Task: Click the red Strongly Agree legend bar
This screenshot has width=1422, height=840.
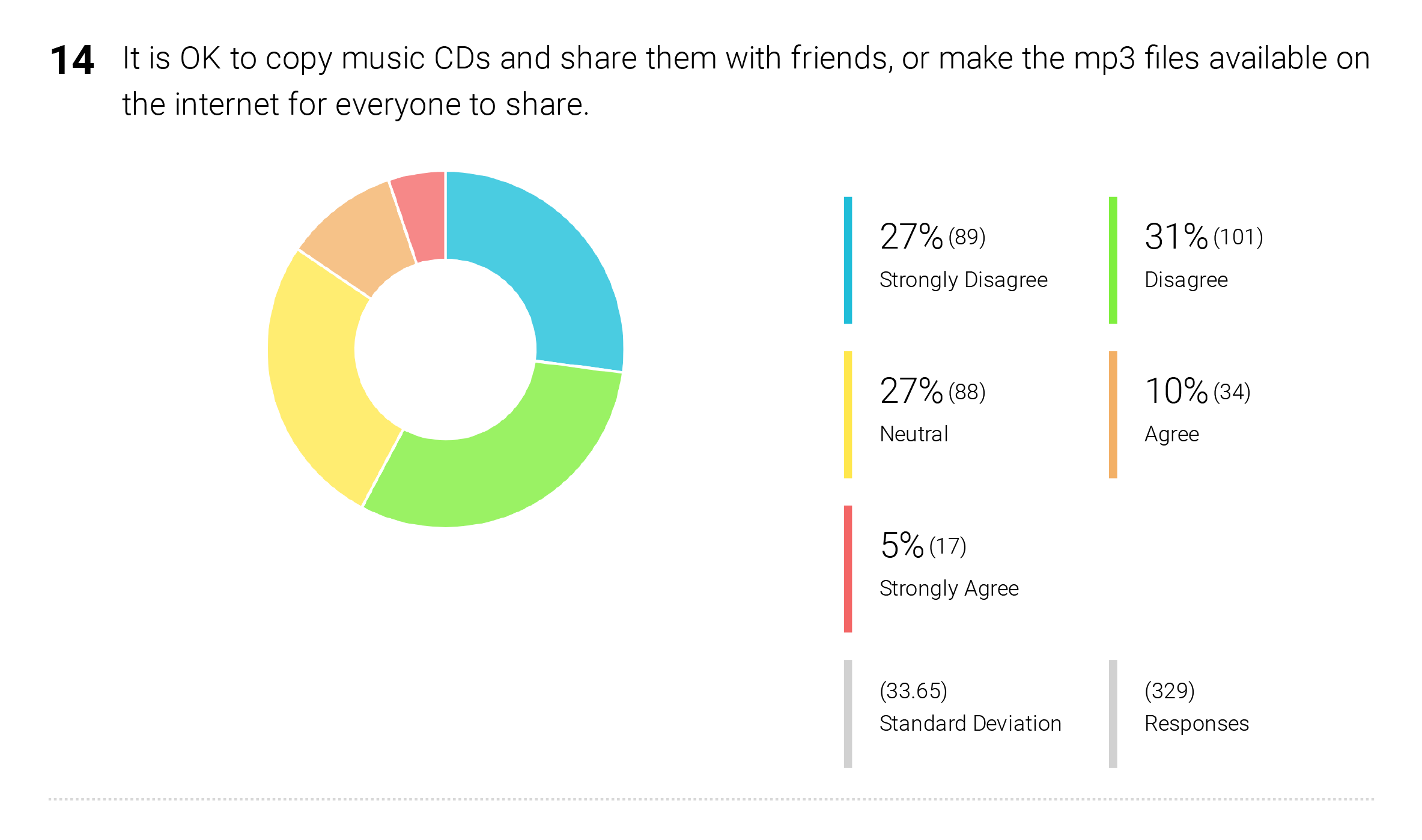Action: pos(848,569)
